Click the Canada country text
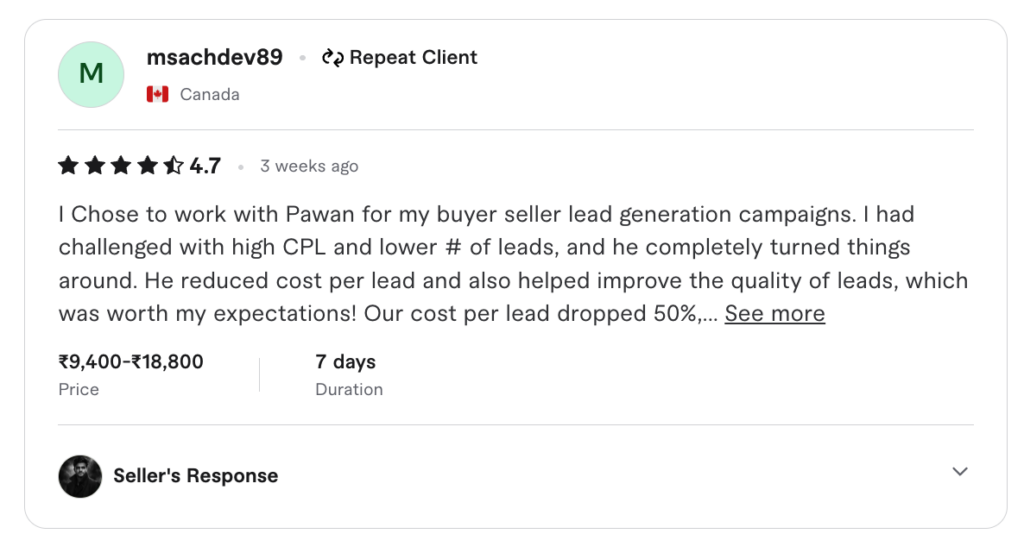This screenshot has width=1024, height=540. pos(209,95)
